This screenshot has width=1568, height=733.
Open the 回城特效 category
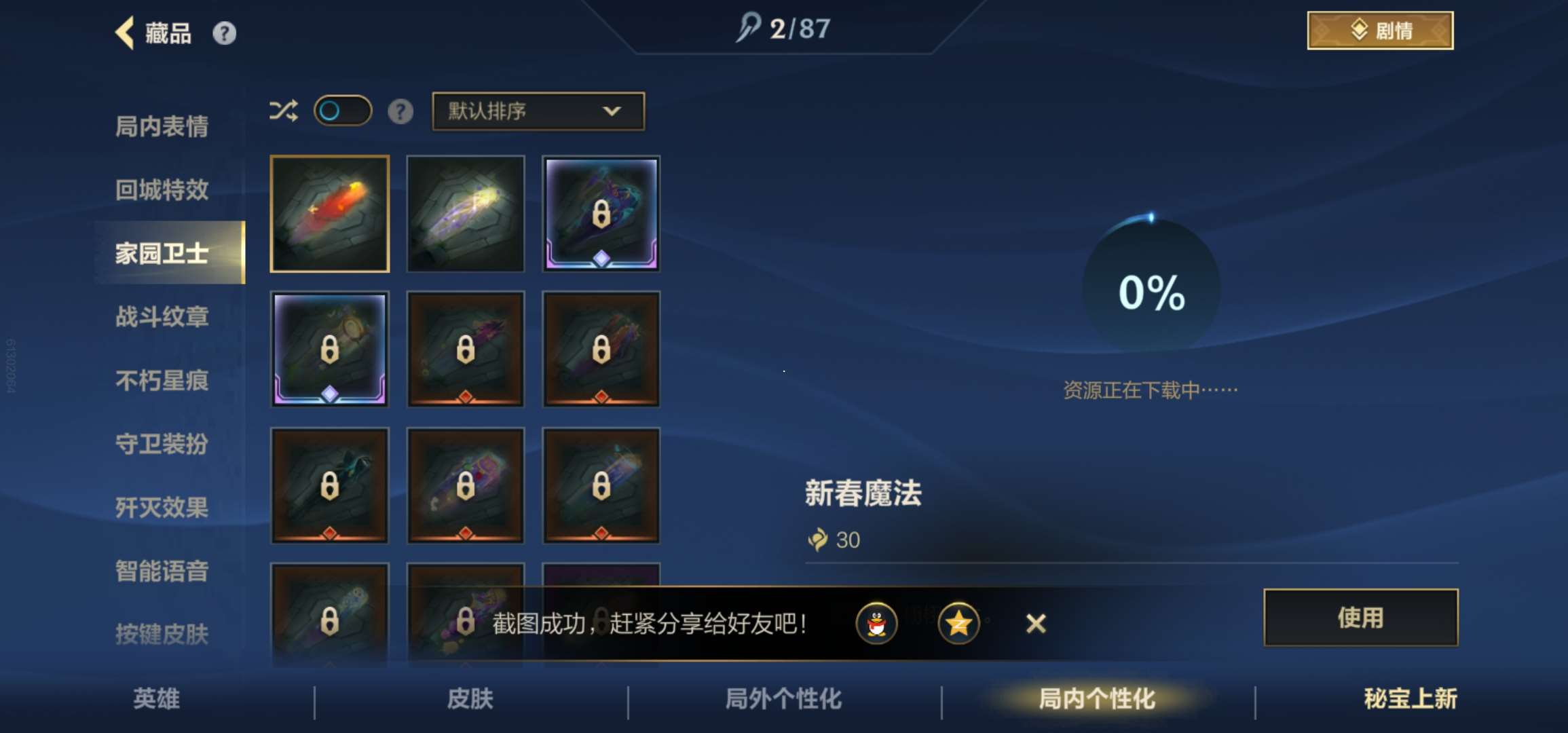pyautogui.click(x=162, y=189)
